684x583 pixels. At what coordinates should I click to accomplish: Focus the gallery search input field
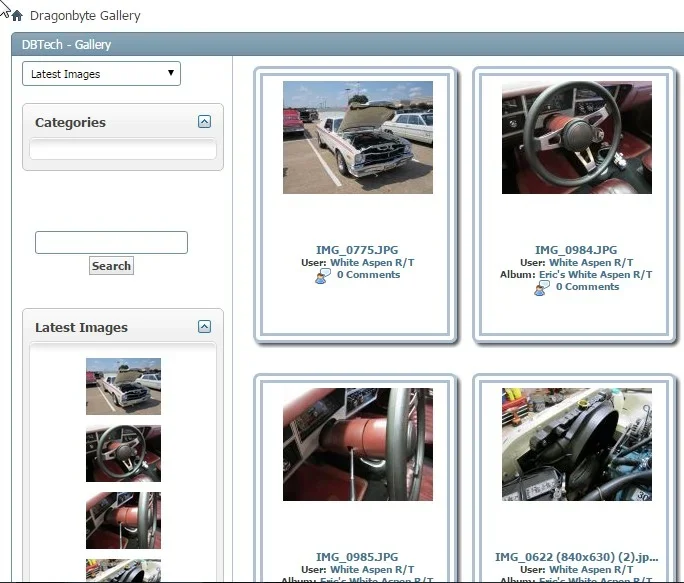coord(111,243)
